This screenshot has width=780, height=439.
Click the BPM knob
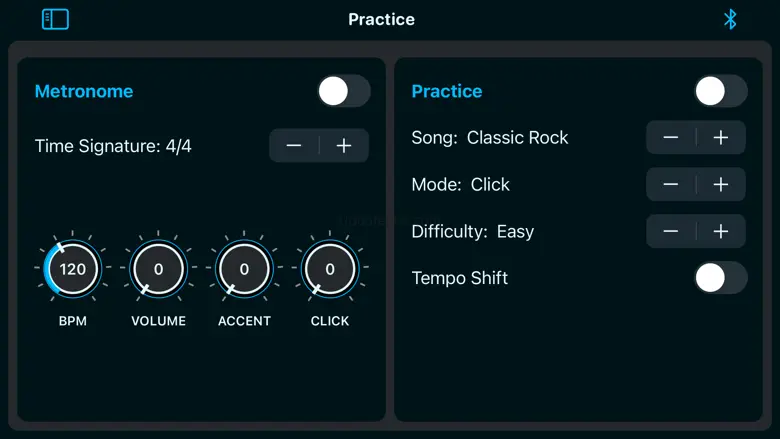pos(73,269)
